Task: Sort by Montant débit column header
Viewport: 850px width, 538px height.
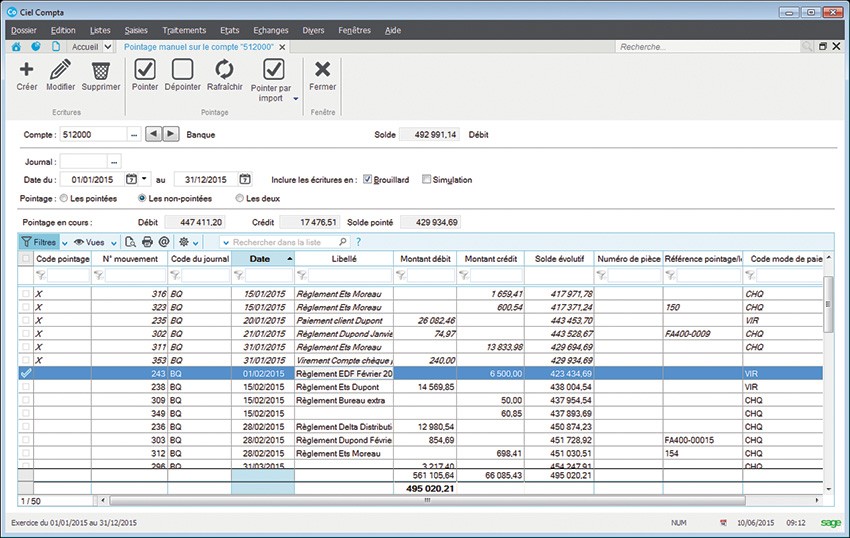Action: 425,259
